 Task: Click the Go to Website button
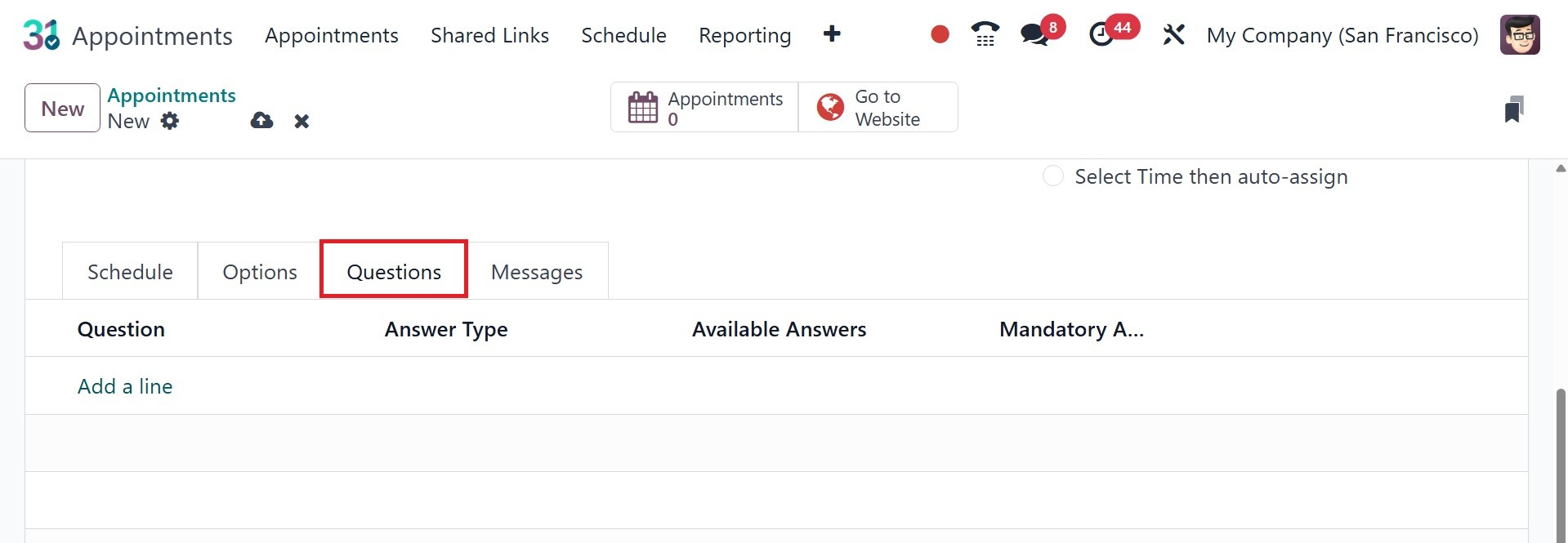878,107
